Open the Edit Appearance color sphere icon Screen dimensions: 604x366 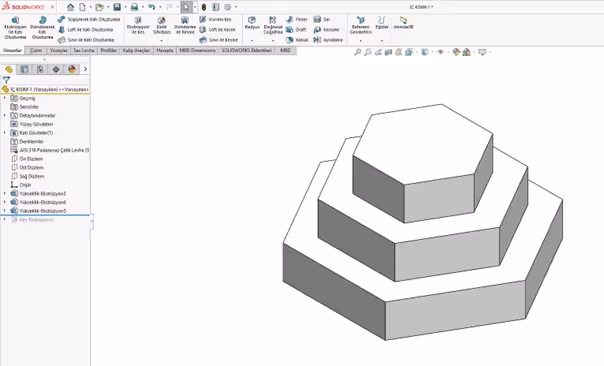[x=456, y=52]
